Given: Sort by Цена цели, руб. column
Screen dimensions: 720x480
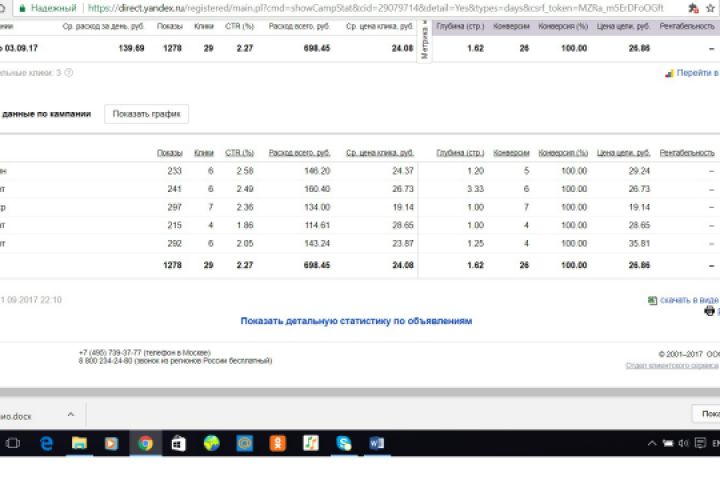Looking at the screenshot, I should [x=624, y=152].
